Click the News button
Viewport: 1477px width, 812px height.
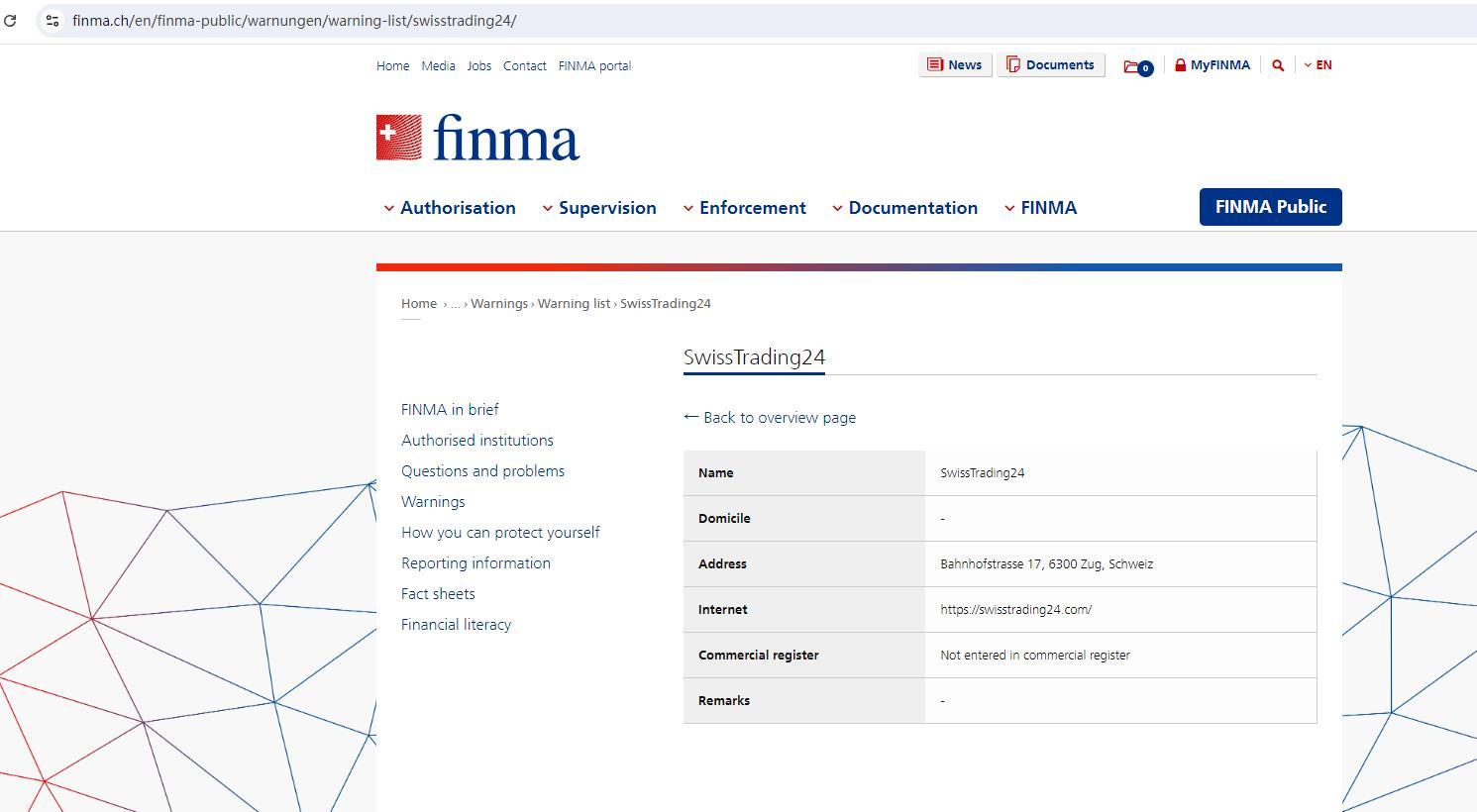click(x=955, y=65)
